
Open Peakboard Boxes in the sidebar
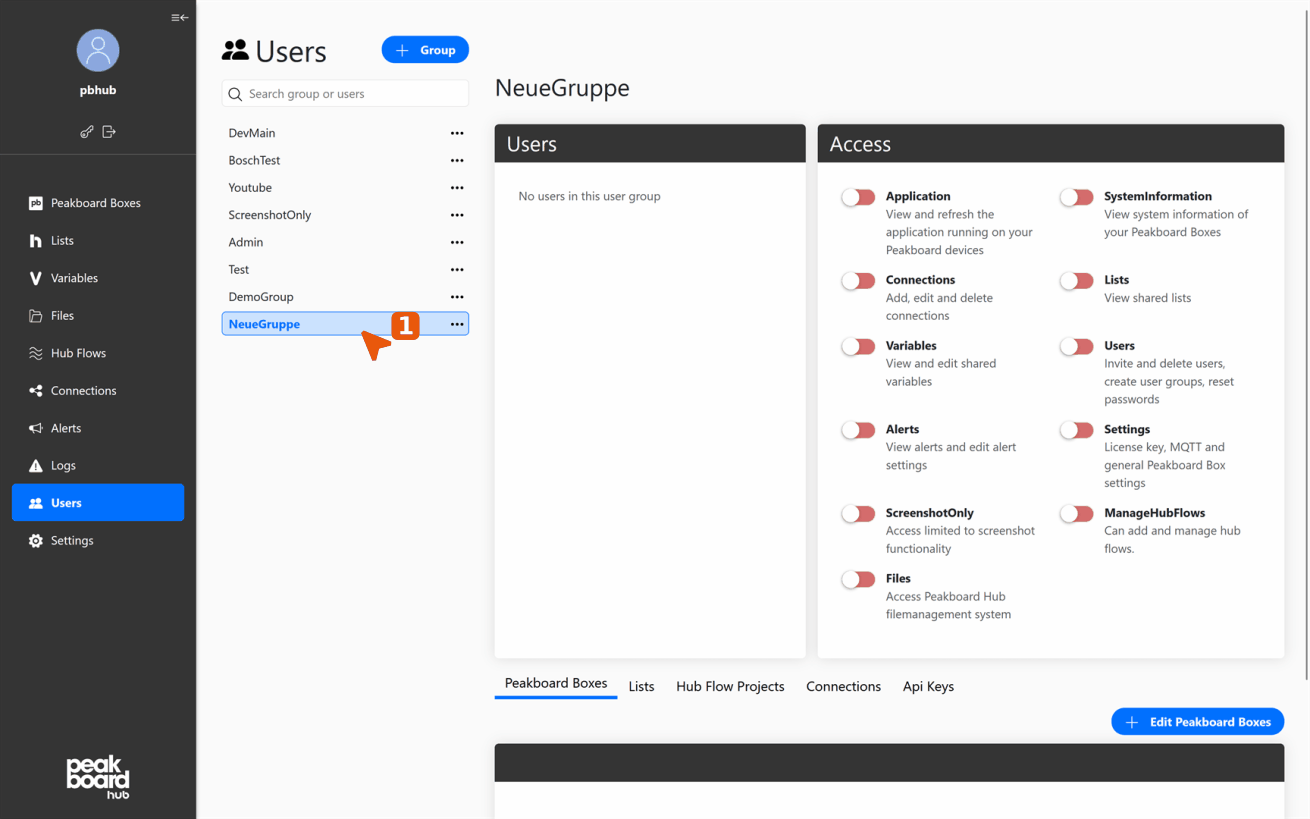point(95,203)
